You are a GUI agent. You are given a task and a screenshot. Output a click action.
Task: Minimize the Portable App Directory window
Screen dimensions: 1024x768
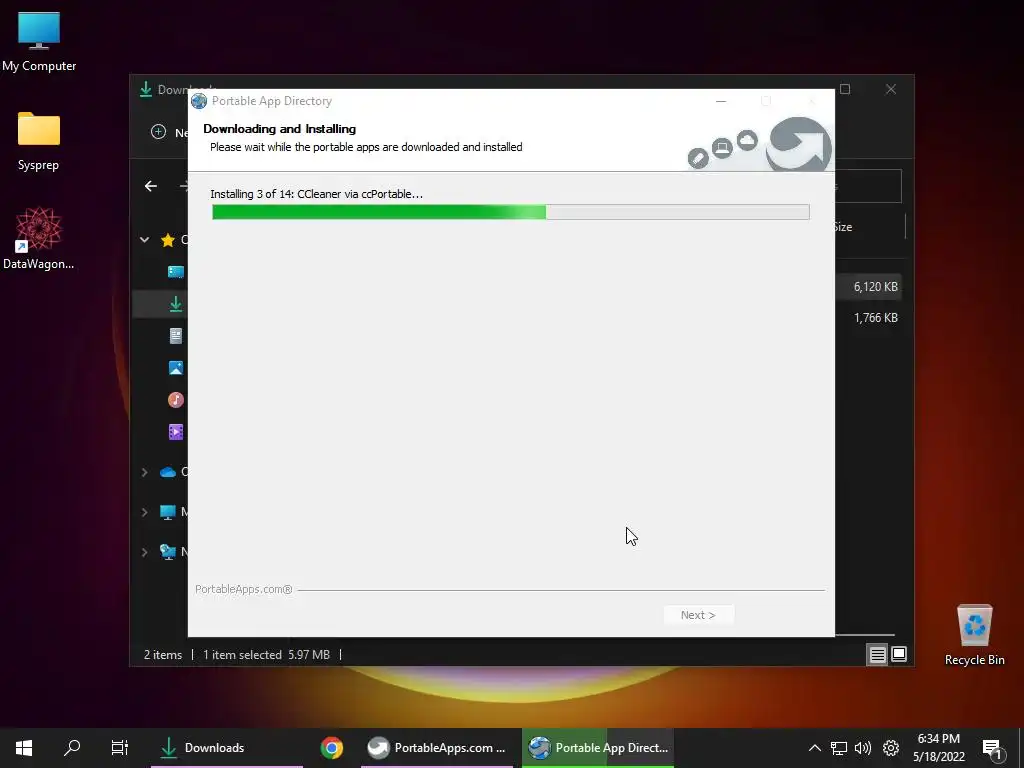721,101
